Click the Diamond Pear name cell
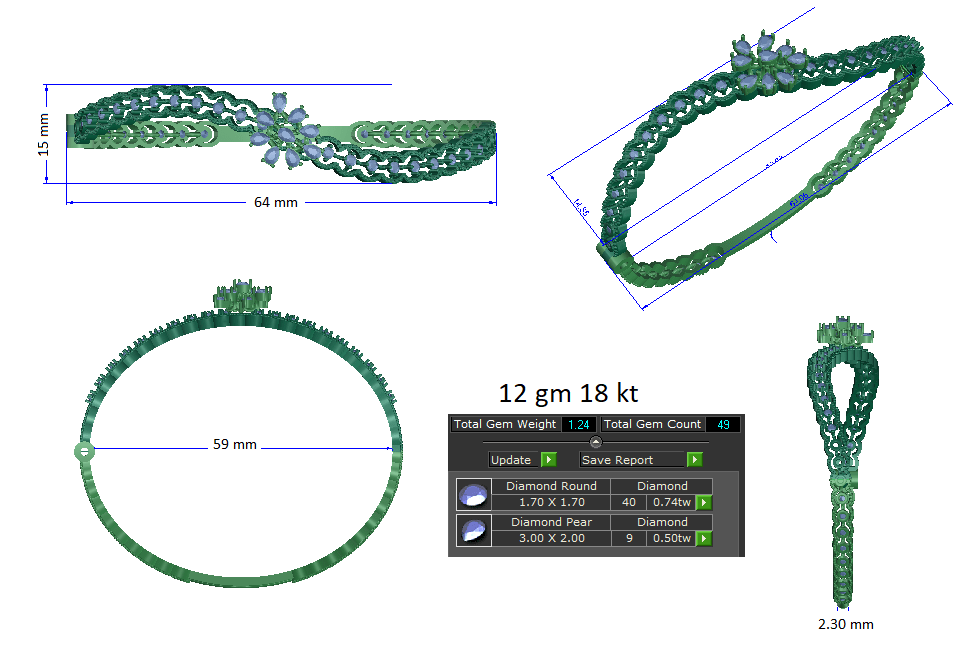 tap(551, 522)
